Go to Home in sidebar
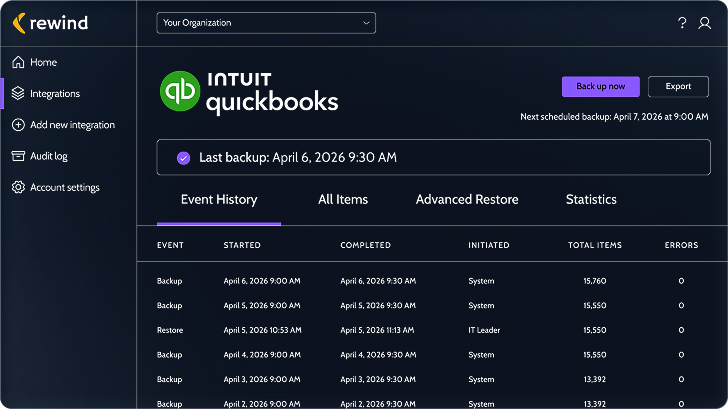728x409 pixels. click(x=44, y=62)
